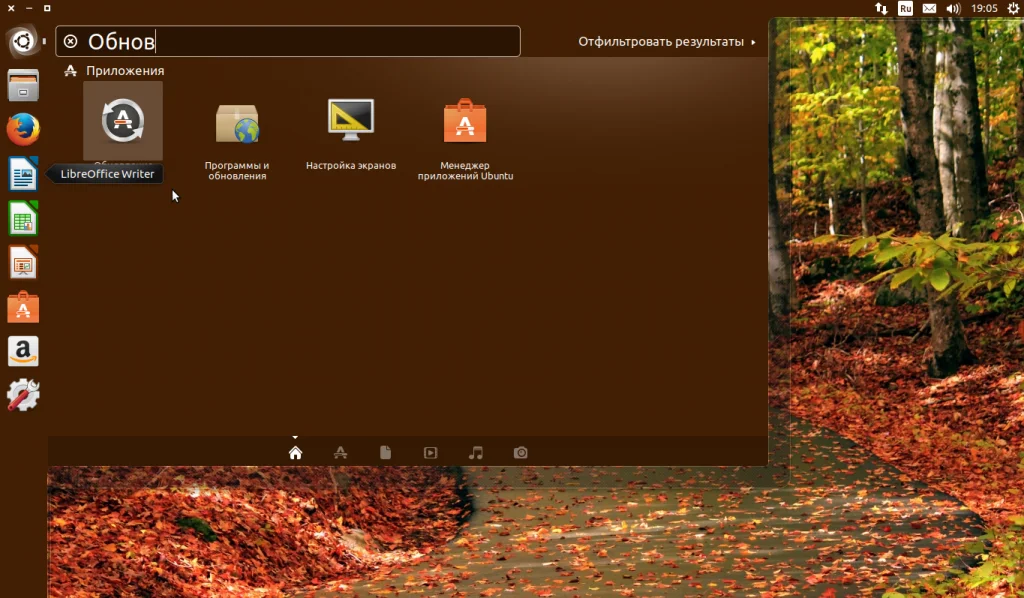
Task: Launch LibreOffice Calc from the launcher
Action: 23,218
